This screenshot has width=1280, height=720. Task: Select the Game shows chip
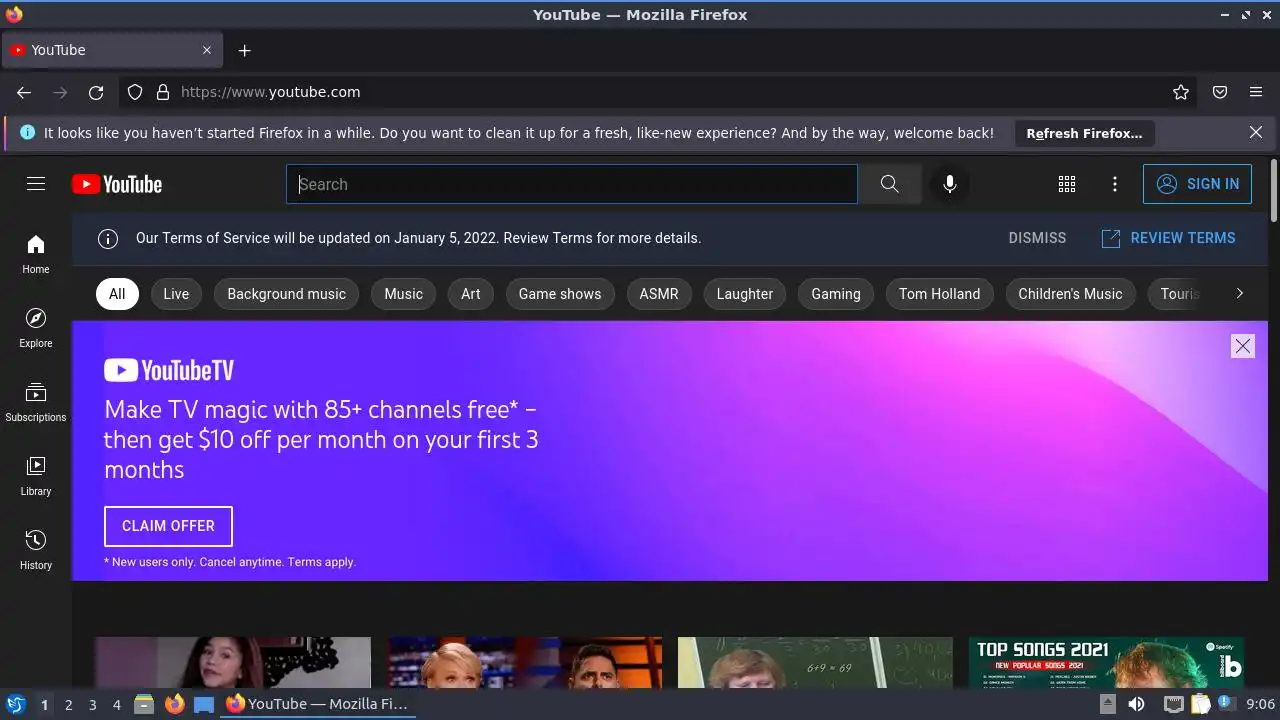(x=560, y=294)
